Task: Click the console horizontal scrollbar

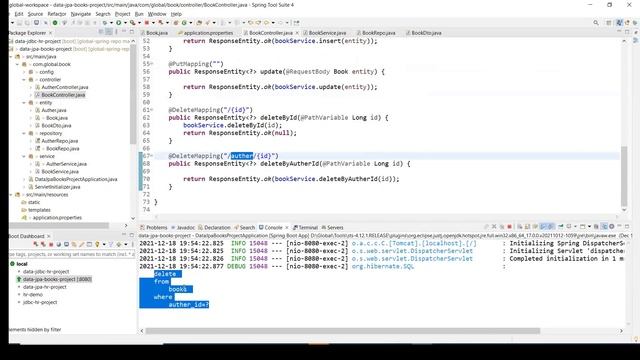Action: [343, 331]
